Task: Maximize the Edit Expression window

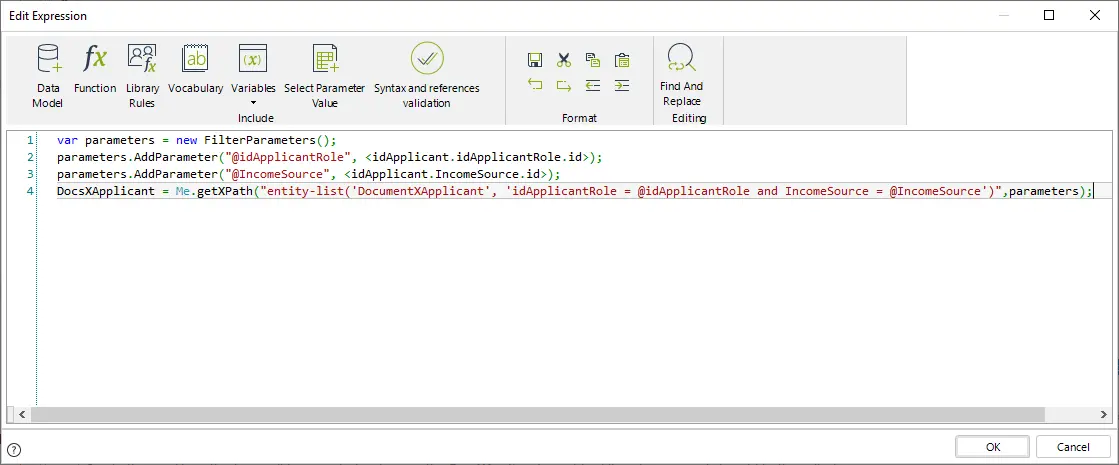Action: [1049, 15]
